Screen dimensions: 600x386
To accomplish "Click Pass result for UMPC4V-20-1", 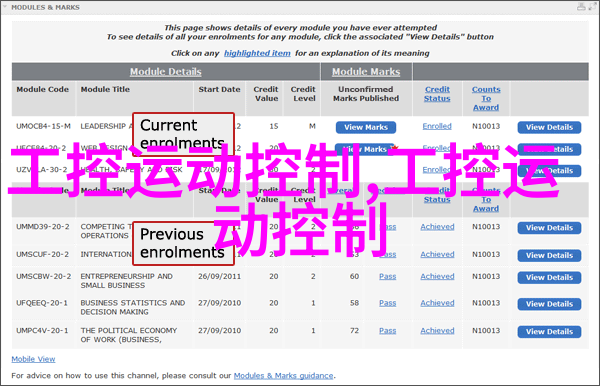I will (x=388, y=331).
